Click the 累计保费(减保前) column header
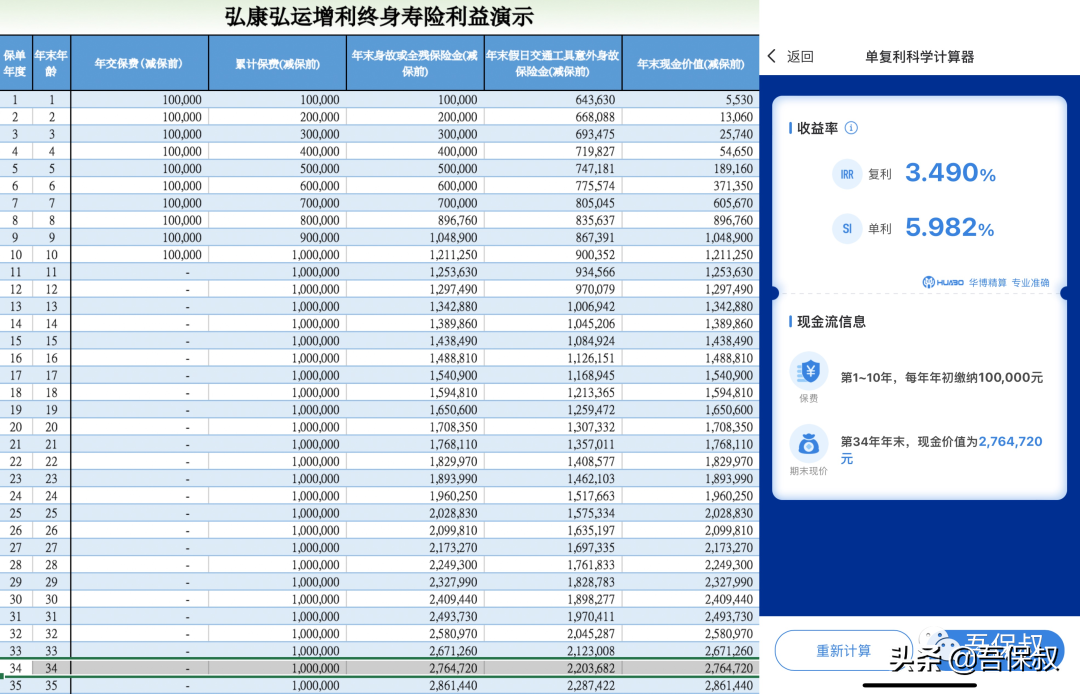 click(x=278, y=63)
